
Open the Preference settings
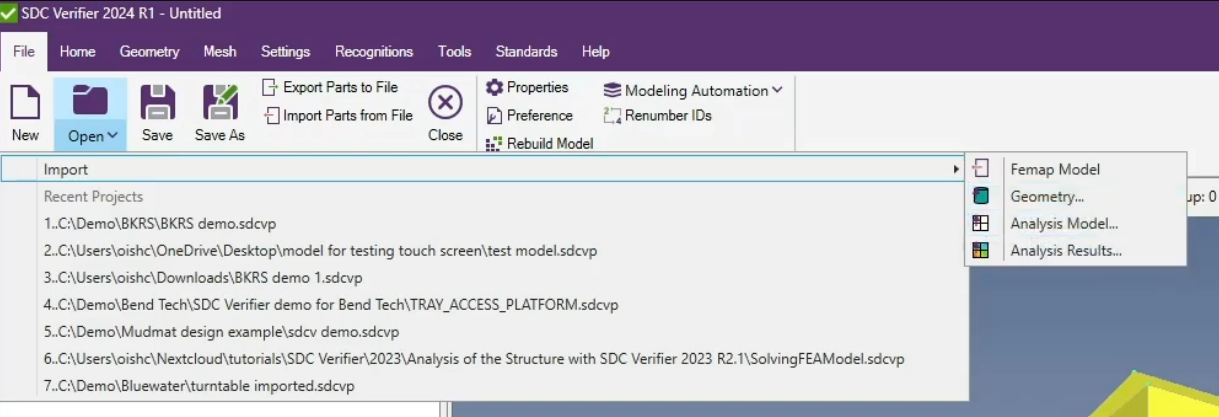pos(529,115)
